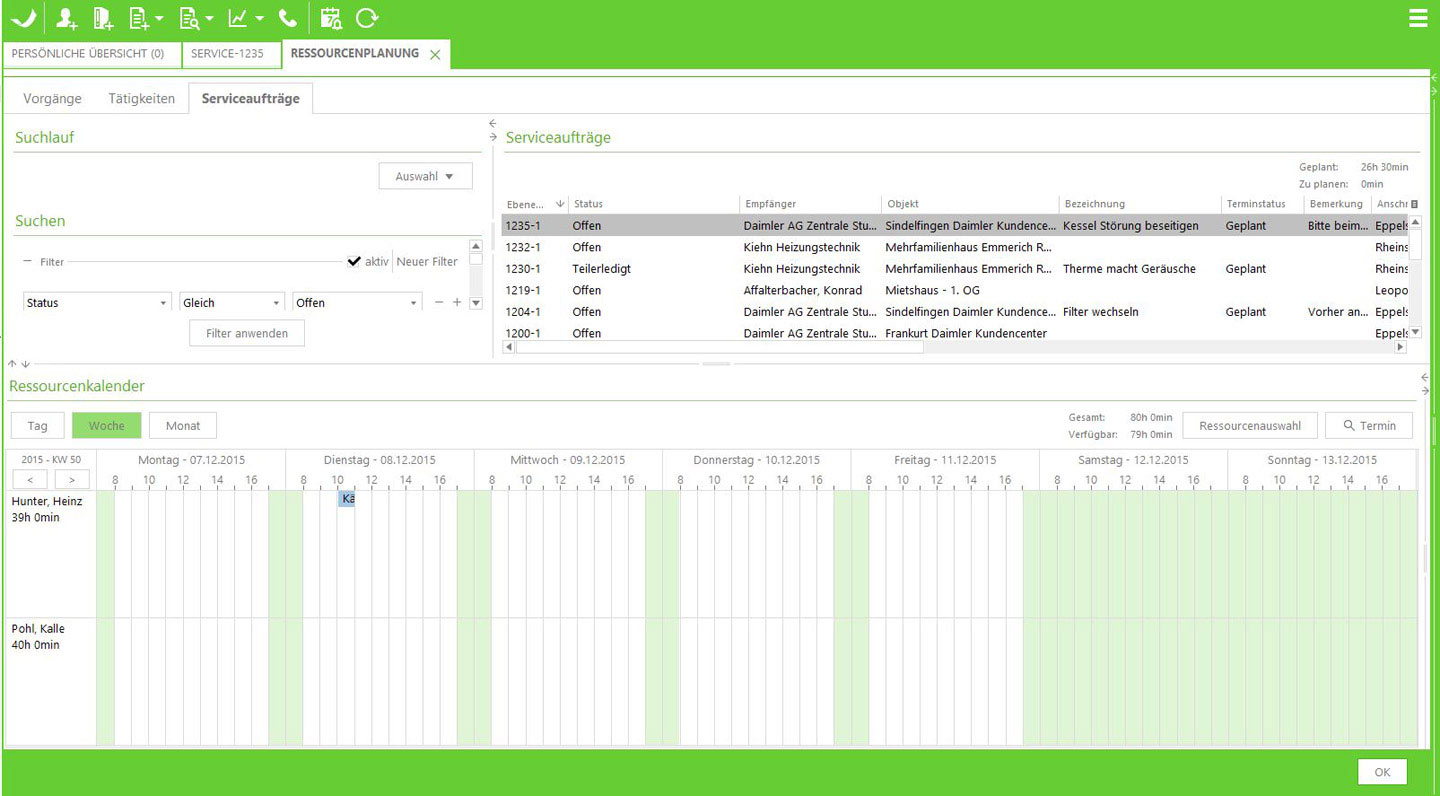Toggle the 'aktiv' filter checkbox

click(353, 261)
